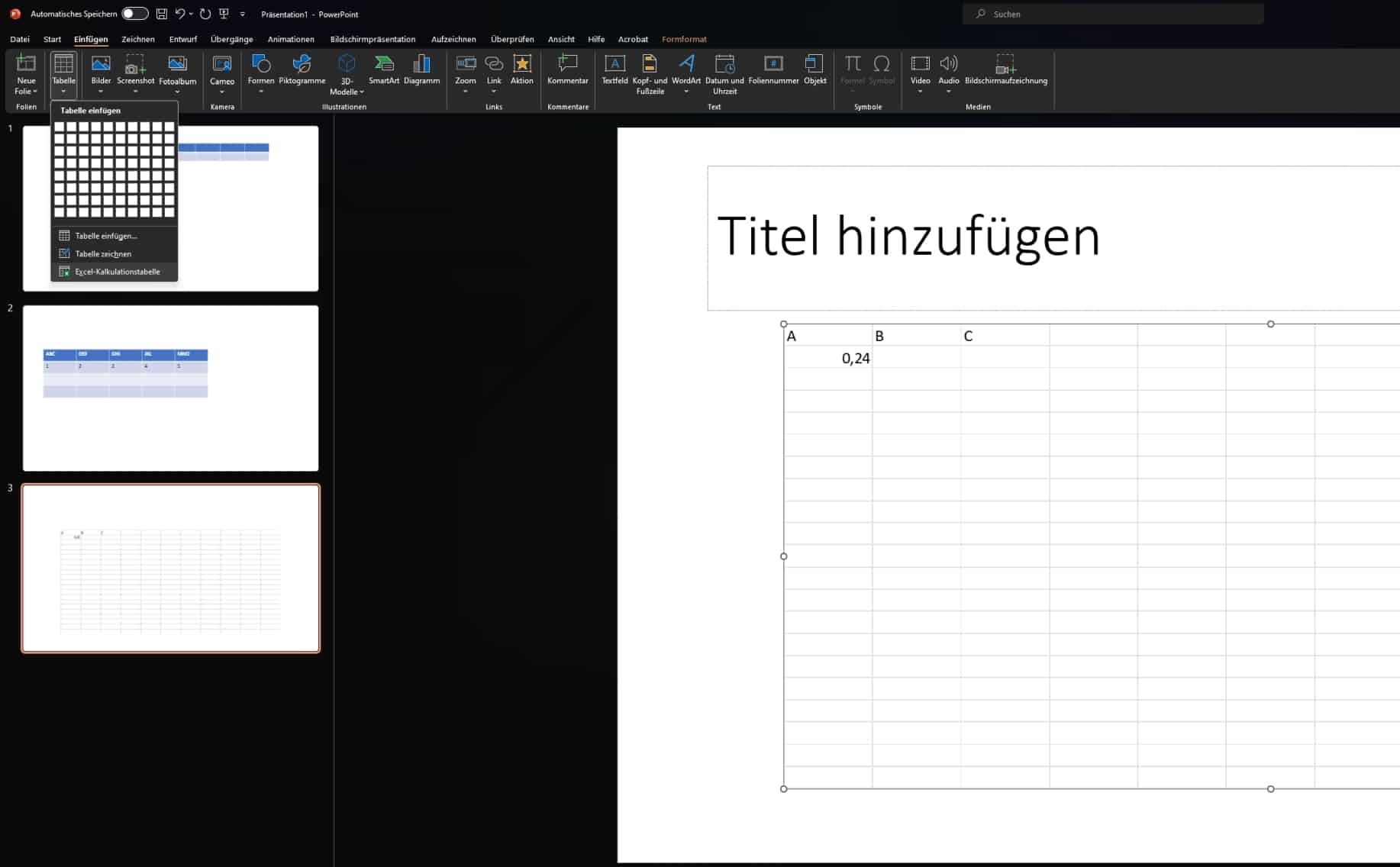The width and height of the screenshot is (1400, 867).
Task: Choose Excel-Kalkulationstabelle from the table menu
Action: coord(117,272)
